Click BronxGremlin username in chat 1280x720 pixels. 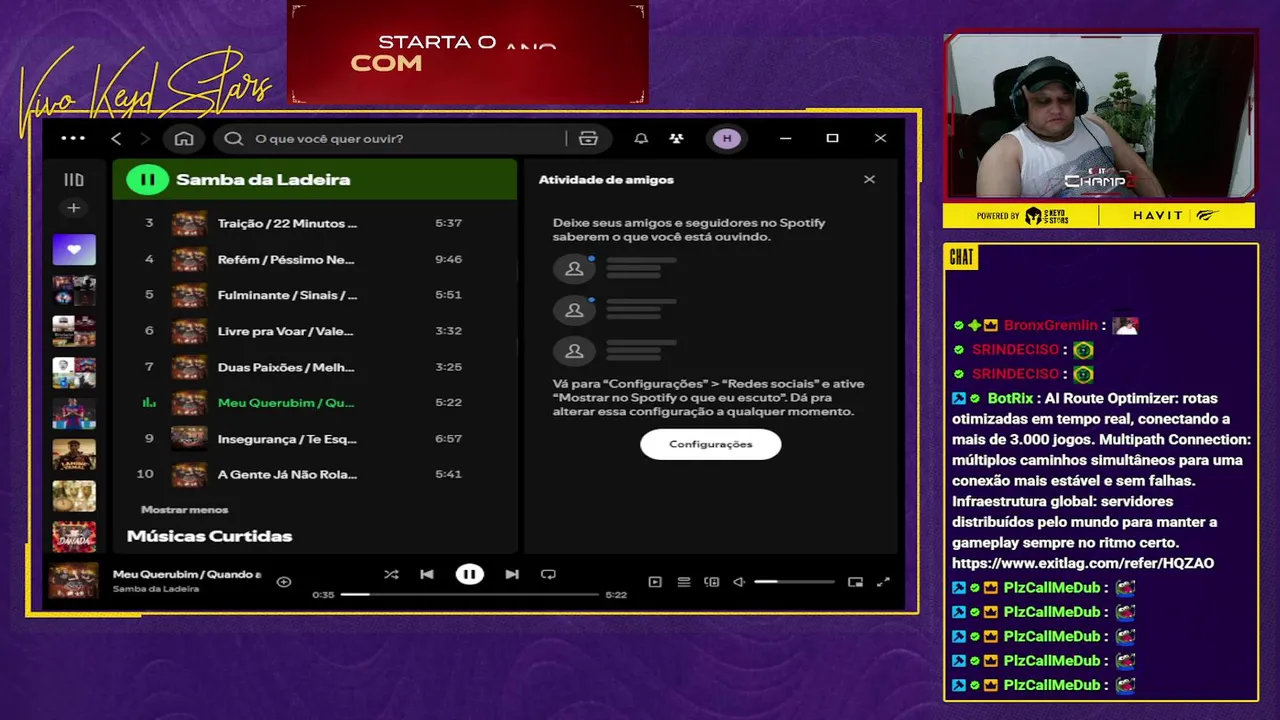pyautogui.click(x=1051, y=325)
